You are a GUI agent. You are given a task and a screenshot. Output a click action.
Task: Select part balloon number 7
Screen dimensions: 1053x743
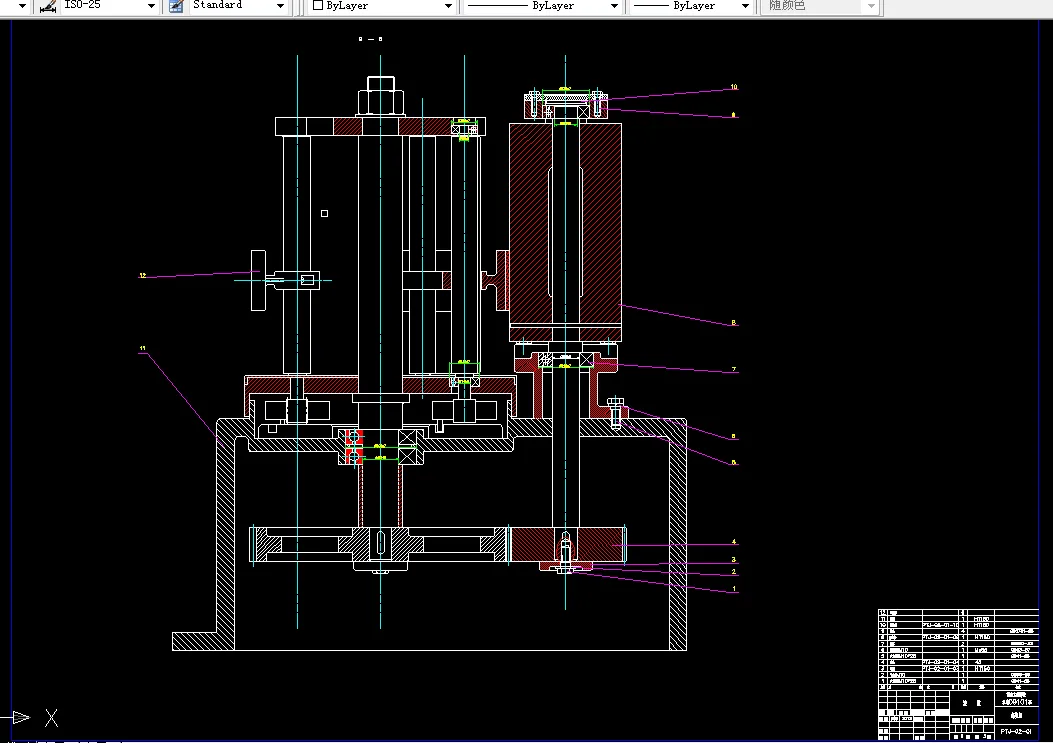pyautogui.click(x=733, y=369)
